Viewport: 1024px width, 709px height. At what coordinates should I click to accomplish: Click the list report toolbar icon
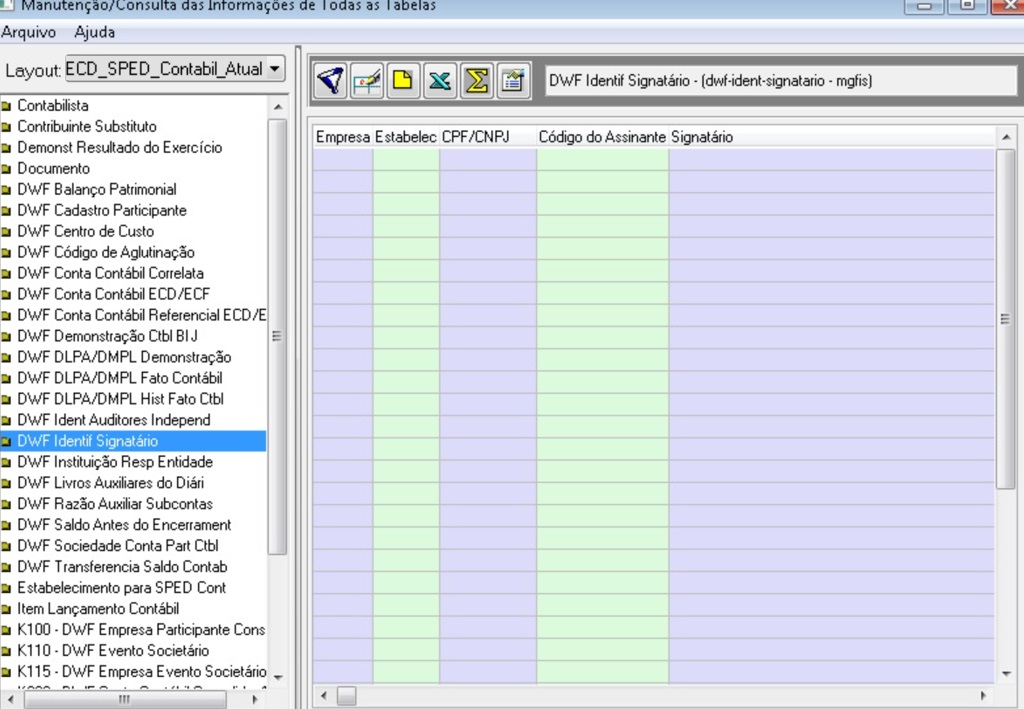click(x=513, y=81)
